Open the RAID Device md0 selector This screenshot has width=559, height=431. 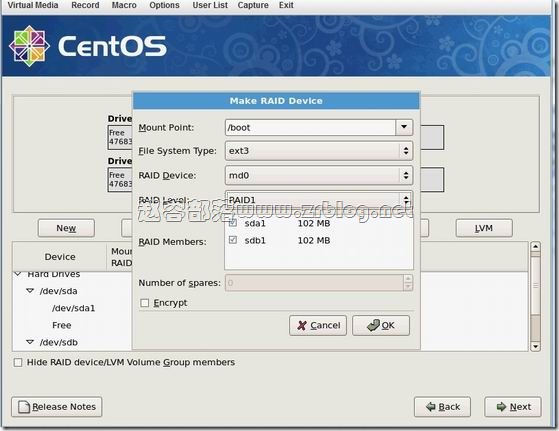319,175
